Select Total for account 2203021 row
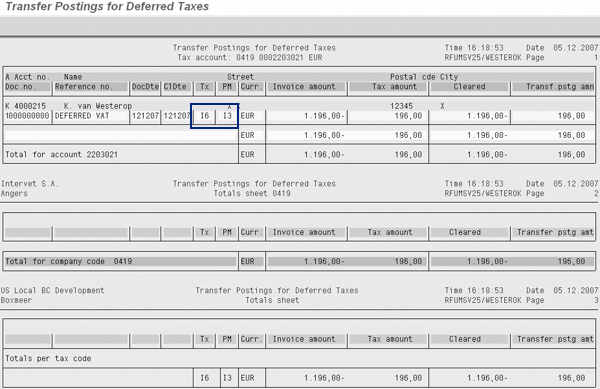 299,155
